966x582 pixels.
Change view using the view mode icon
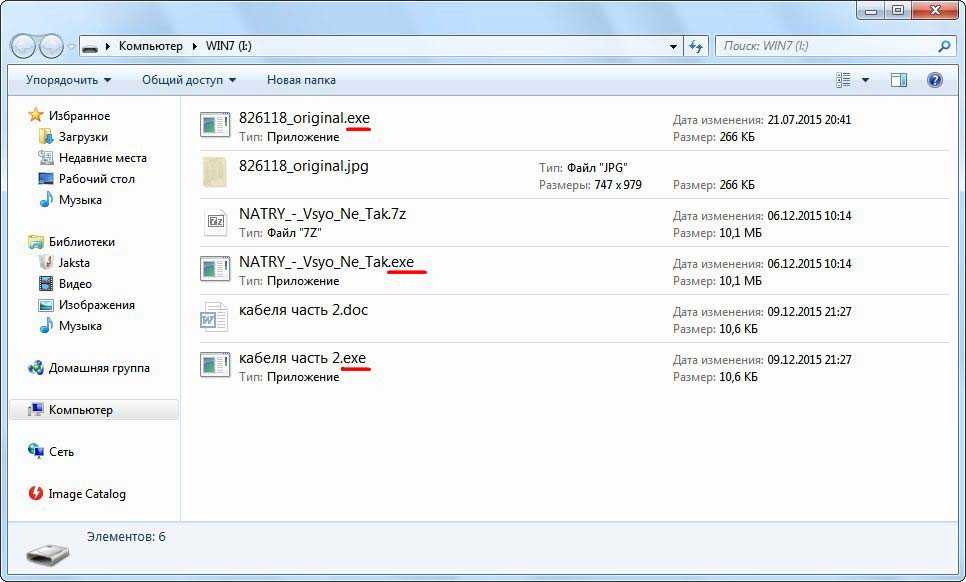coord(843,80)
